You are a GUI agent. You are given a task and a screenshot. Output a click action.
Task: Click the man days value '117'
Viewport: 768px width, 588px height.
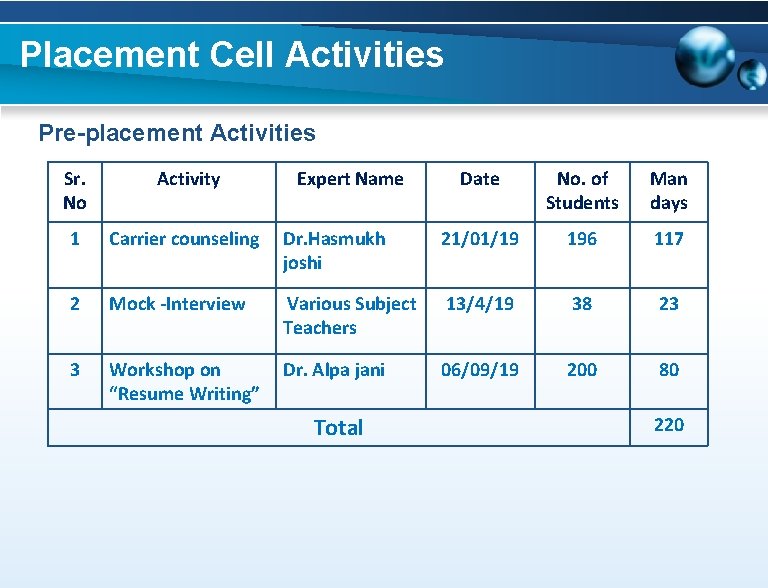pos(669,239)
